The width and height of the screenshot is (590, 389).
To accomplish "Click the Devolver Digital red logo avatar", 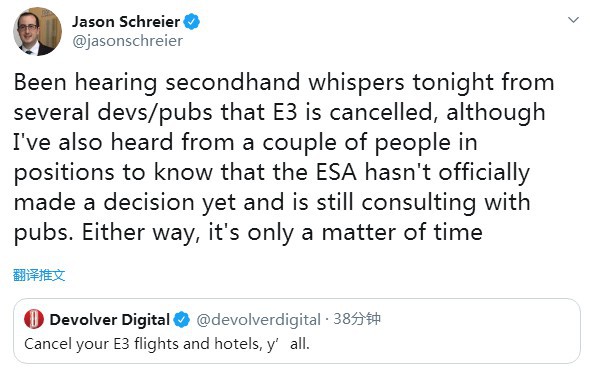I will coord(34,319).
